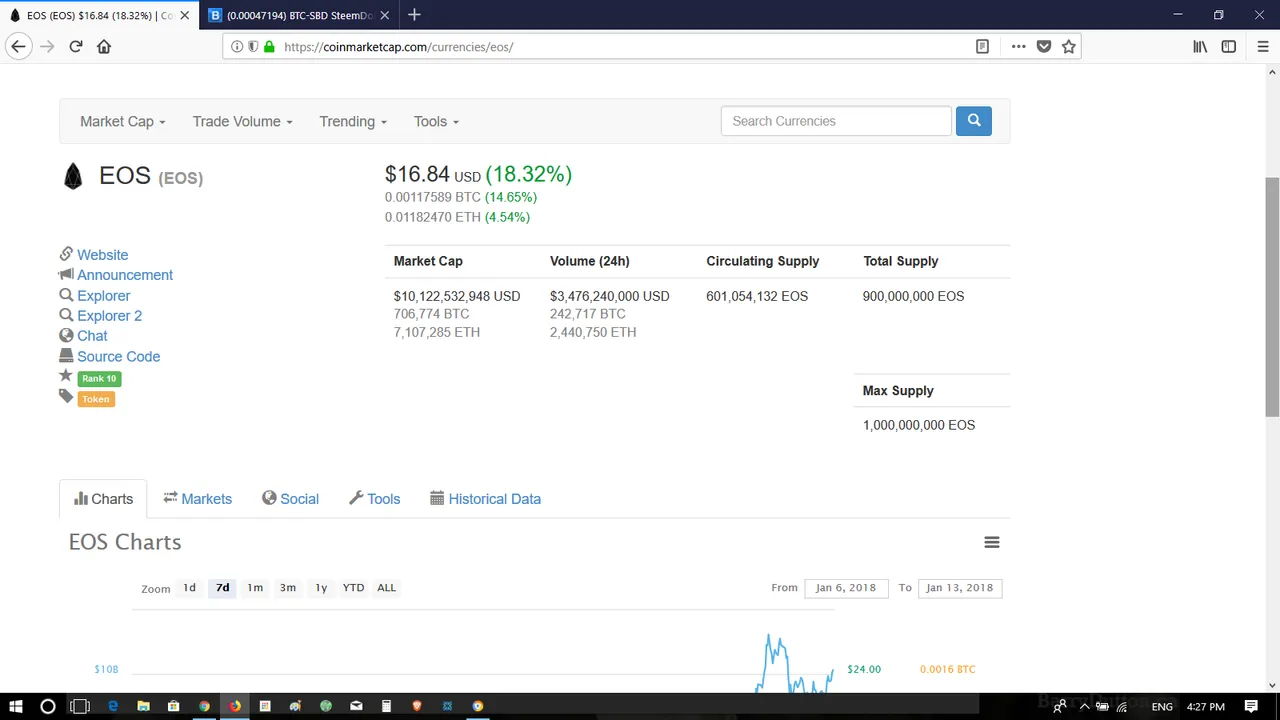1280x720 pixels.
Task: Open the Mail app taskbar icon
Action: (356, 706)
